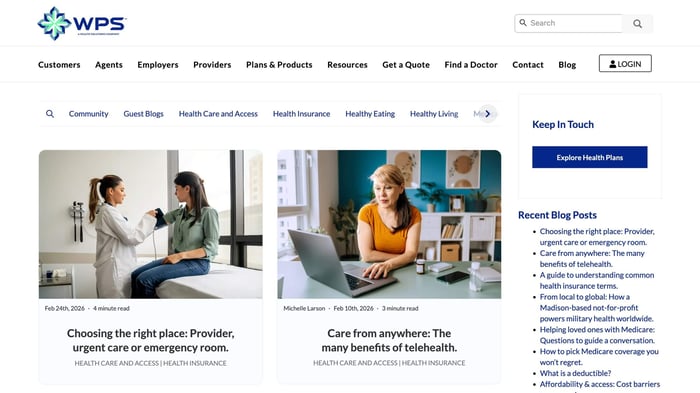Click the Recent Blog Posts heading
Viewport: 700px width, 393px height.
click(x=557, y=215)
